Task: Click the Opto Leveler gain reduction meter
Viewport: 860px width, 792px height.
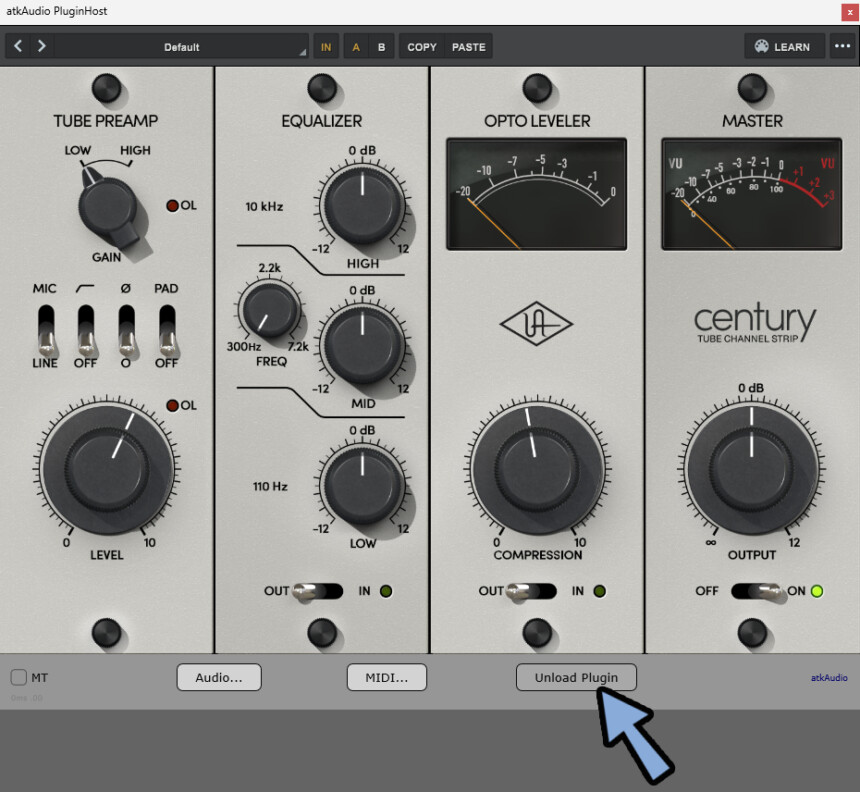Action: (537, 194)
